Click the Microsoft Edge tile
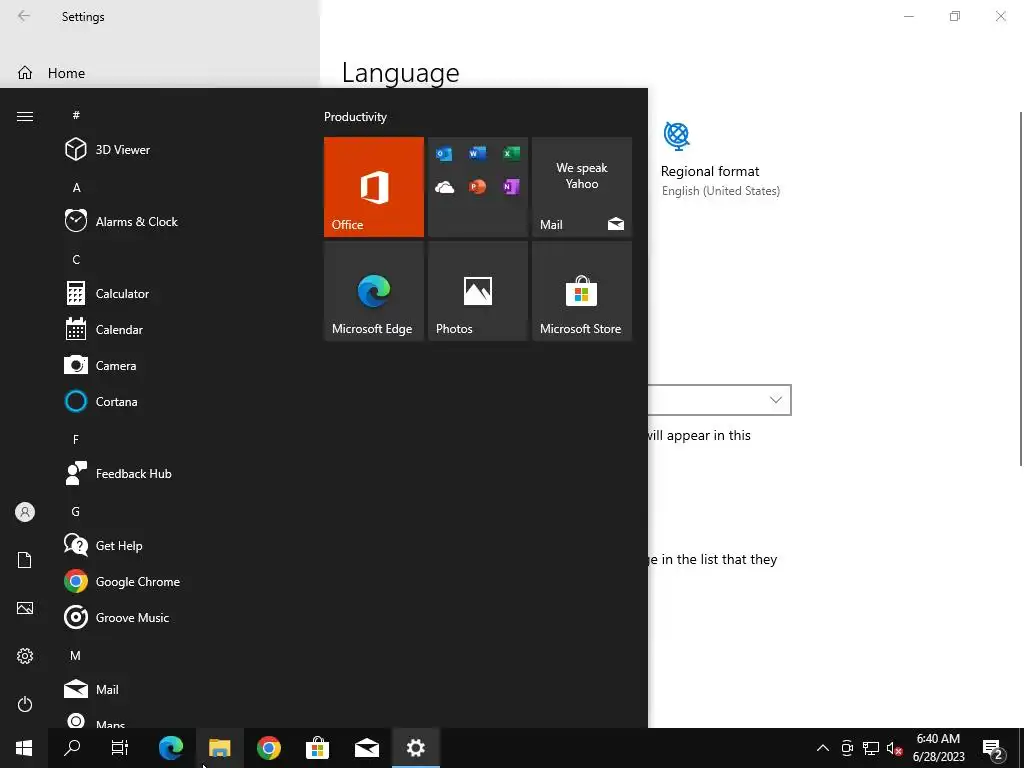 point(374,291)
